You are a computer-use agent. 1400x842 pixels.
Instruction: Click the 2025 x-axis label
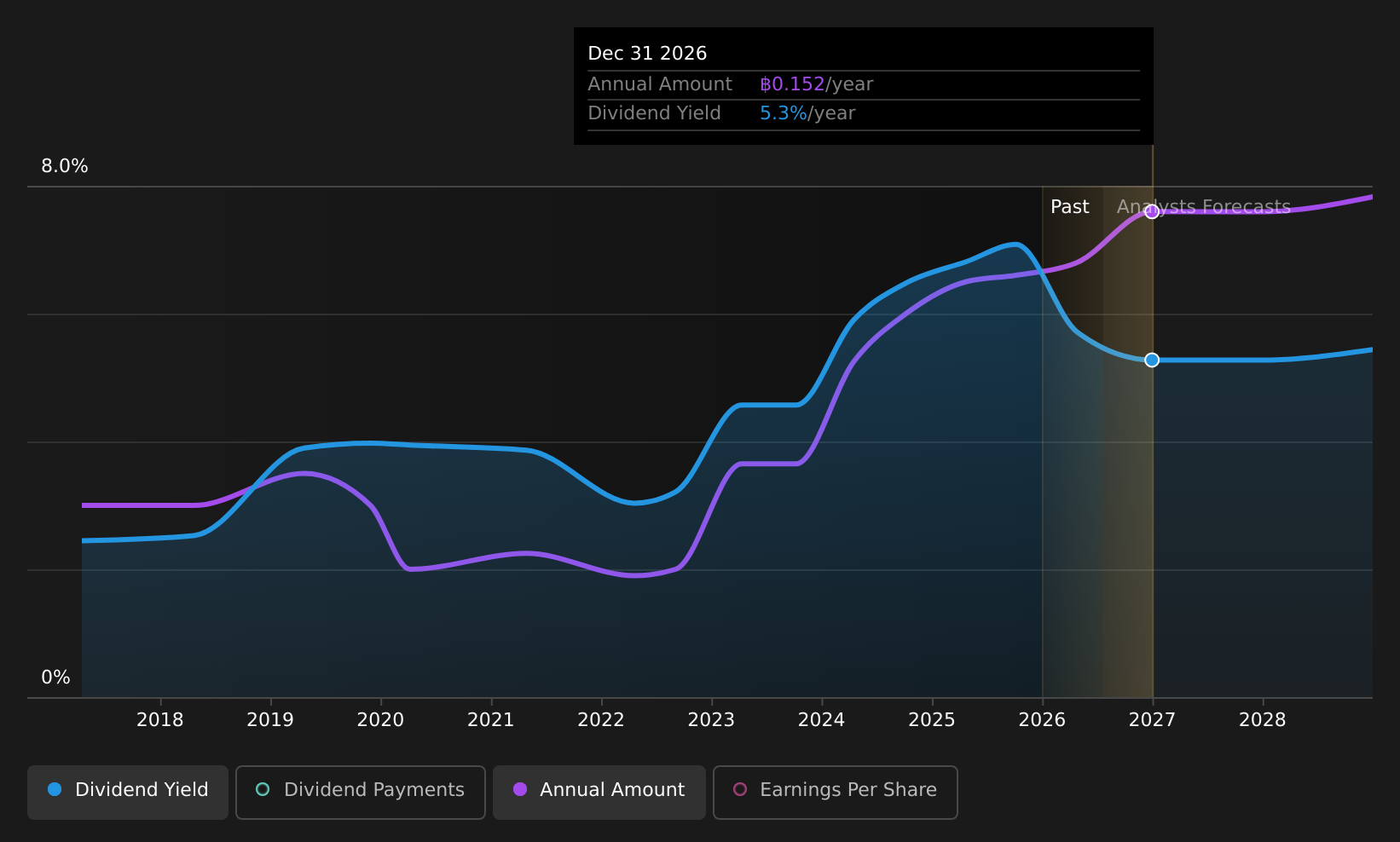pos(932,720)
